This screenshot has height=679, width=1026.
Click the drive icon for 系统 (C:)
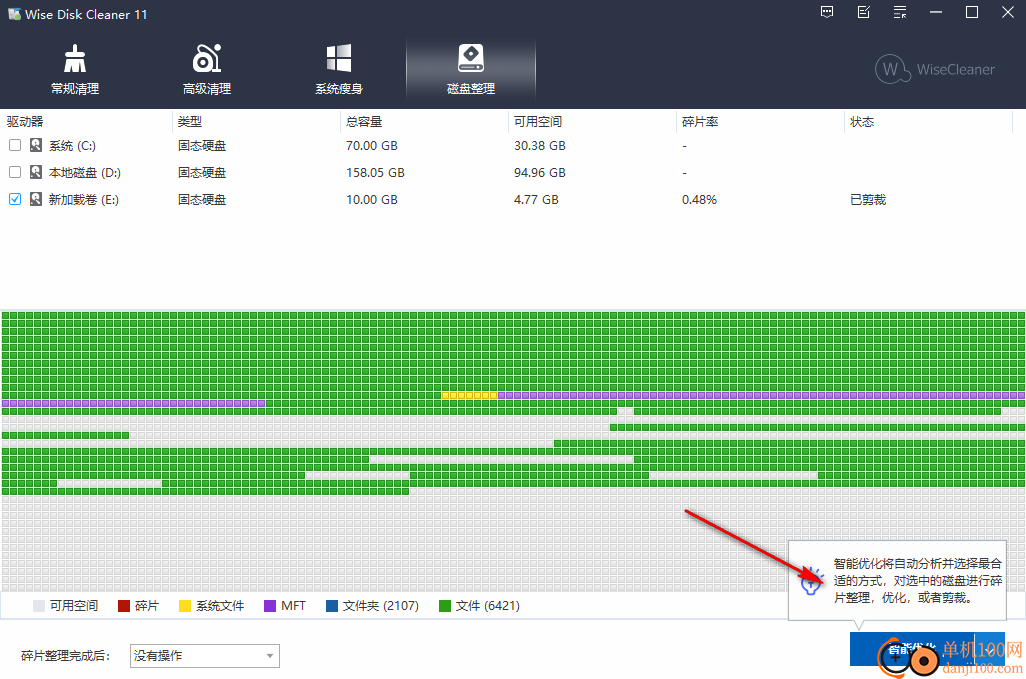tap(36, 145)
